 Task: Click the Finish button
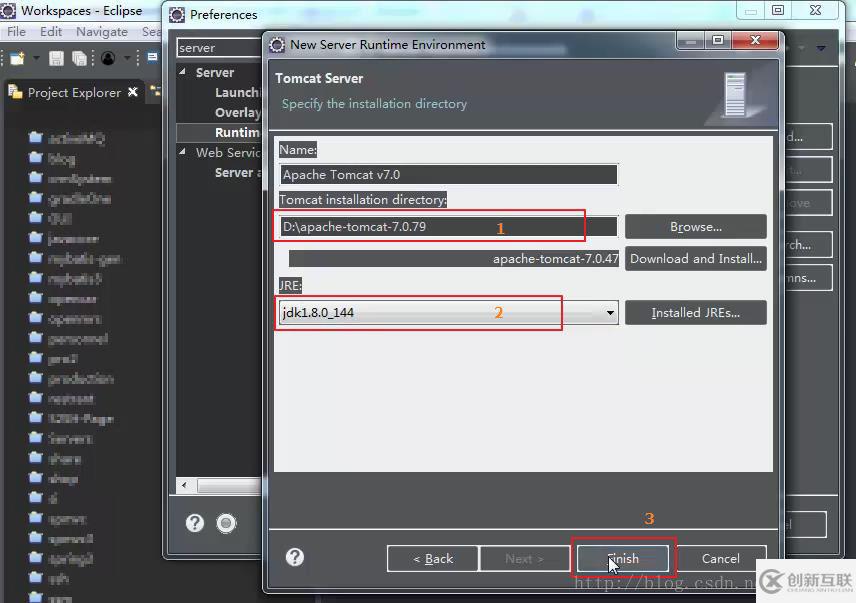click(623, 559)
